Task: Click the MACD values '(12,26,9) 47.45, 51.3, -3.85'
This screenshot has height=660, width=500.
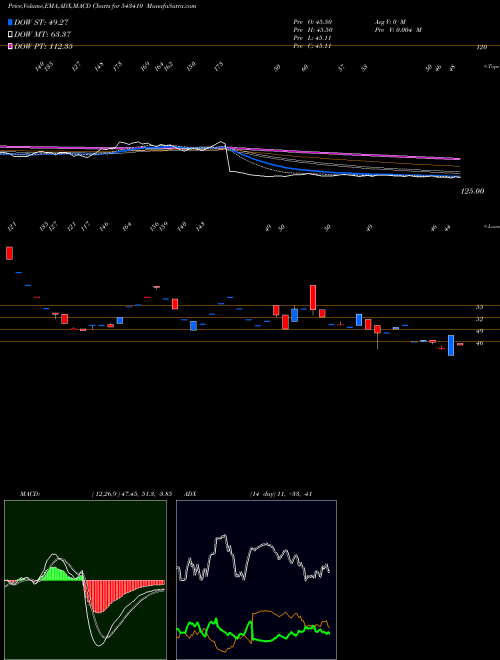Action: pos(131,493)
